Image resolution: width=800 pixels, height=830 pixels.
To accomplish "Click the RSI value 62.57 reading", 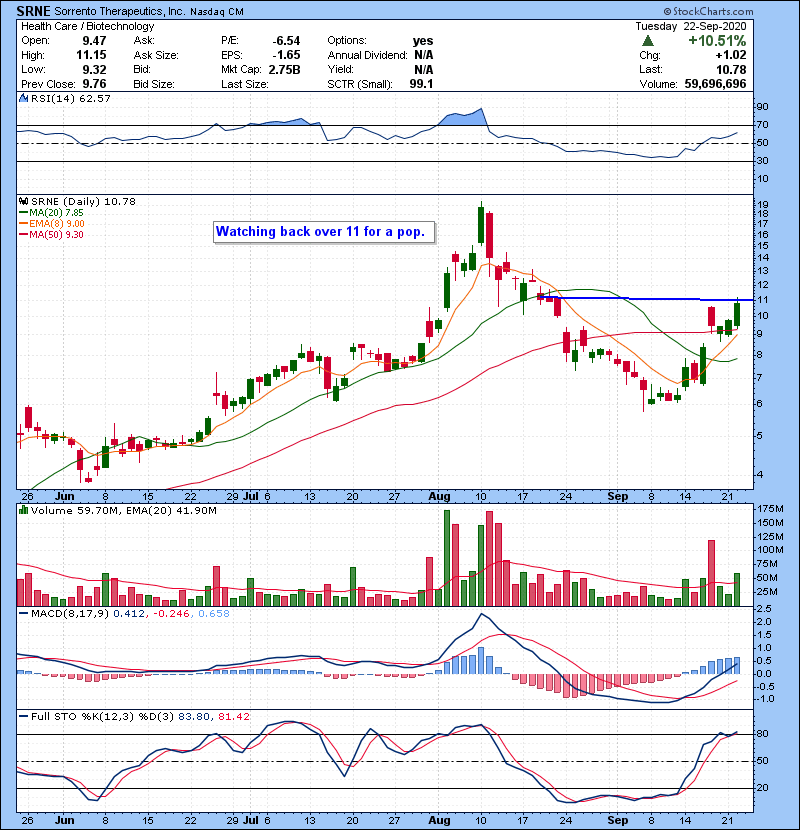I will click(x=93, y=98).
